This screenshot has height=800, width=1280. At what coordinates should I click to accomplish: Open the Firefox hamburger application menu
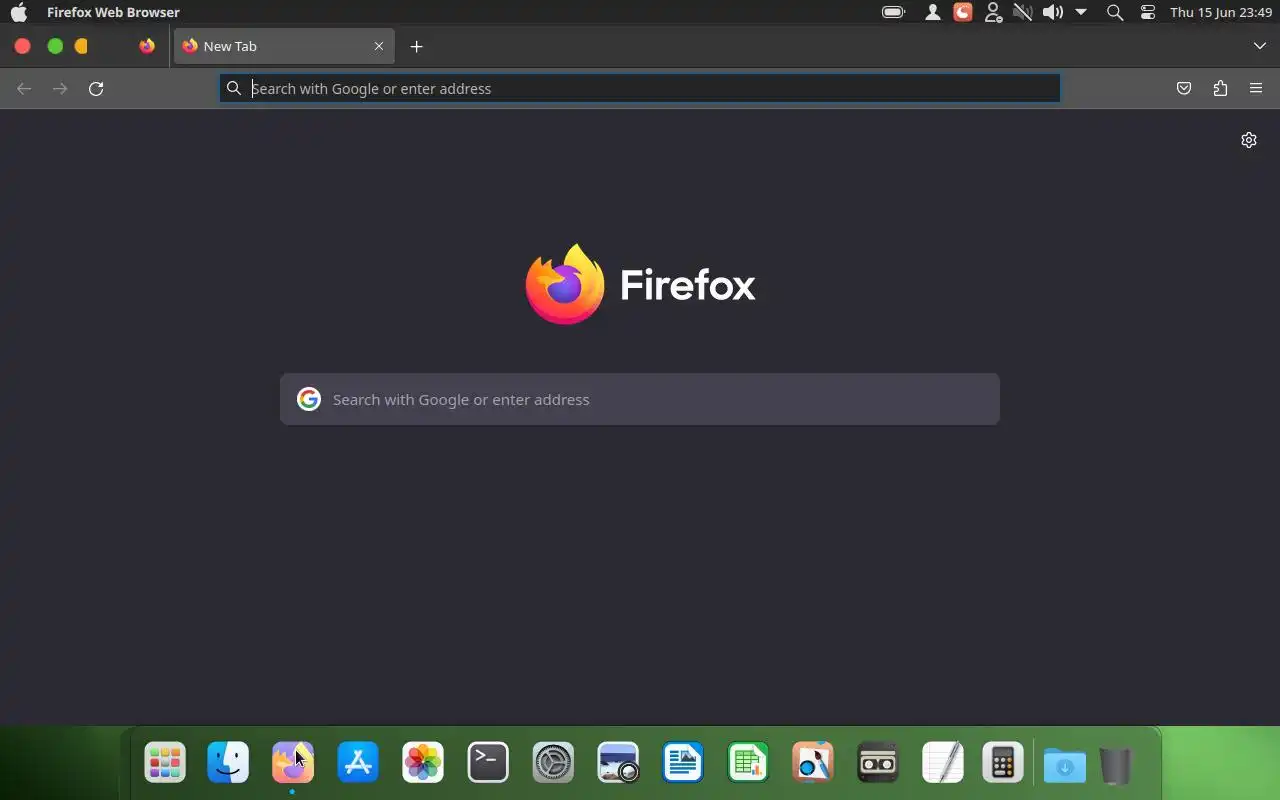(1256, 89)
